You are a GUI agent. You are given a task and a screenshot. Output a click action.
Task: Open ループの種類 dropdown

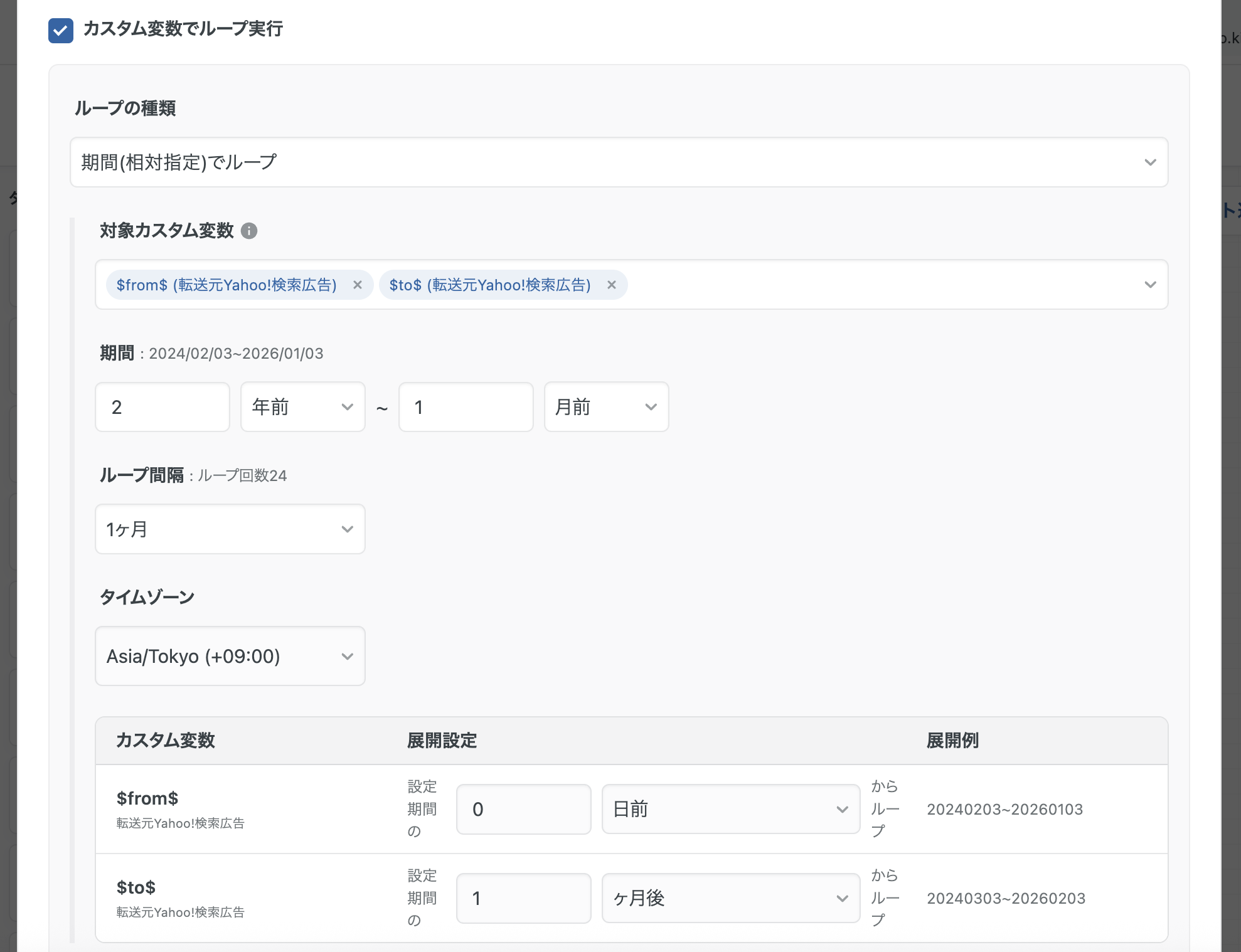[619, 162]
